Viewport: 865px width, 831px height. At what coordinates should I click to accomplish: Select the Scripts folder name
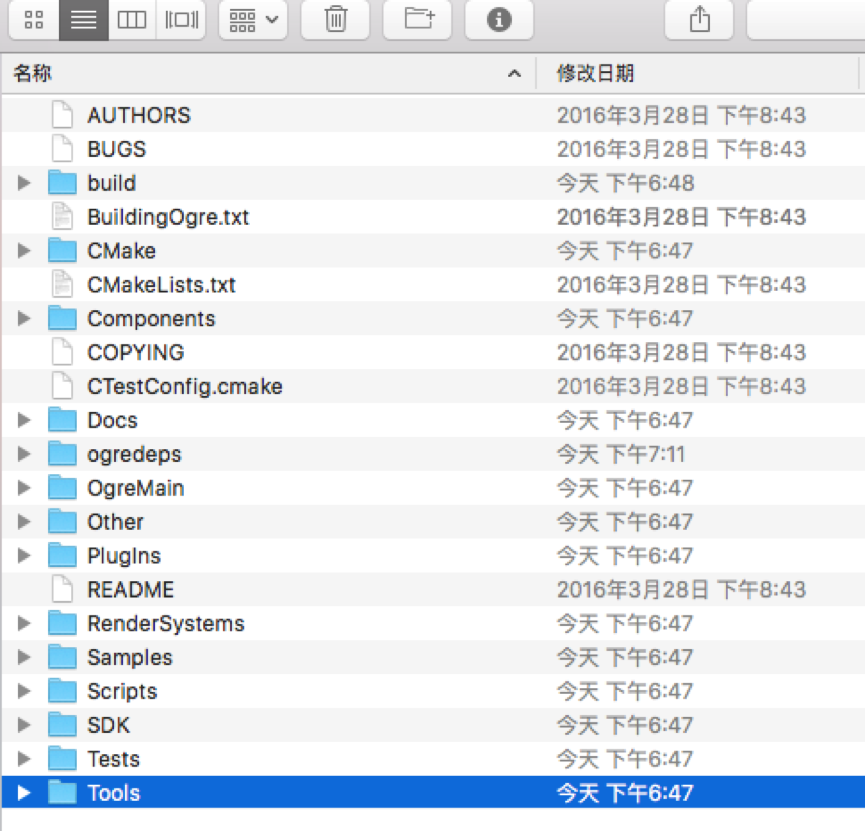pos(122,691)
